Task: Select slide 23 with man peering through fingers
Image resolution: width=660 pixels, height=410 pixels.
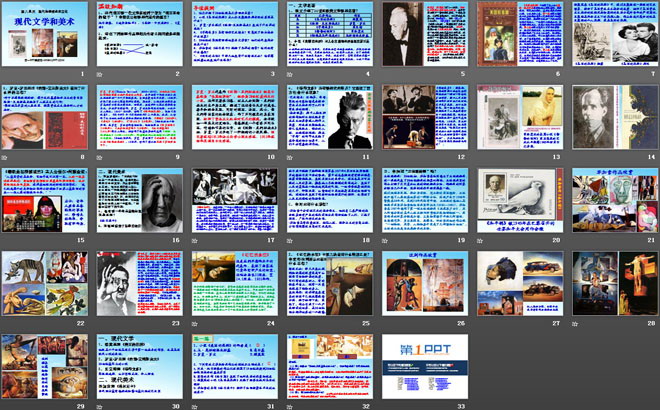Action: click(x=140, y=283)
